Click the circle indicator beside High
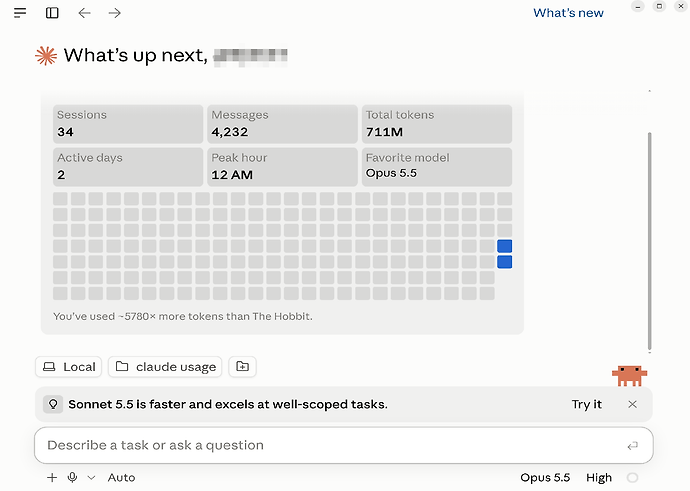 click(632, 477)
